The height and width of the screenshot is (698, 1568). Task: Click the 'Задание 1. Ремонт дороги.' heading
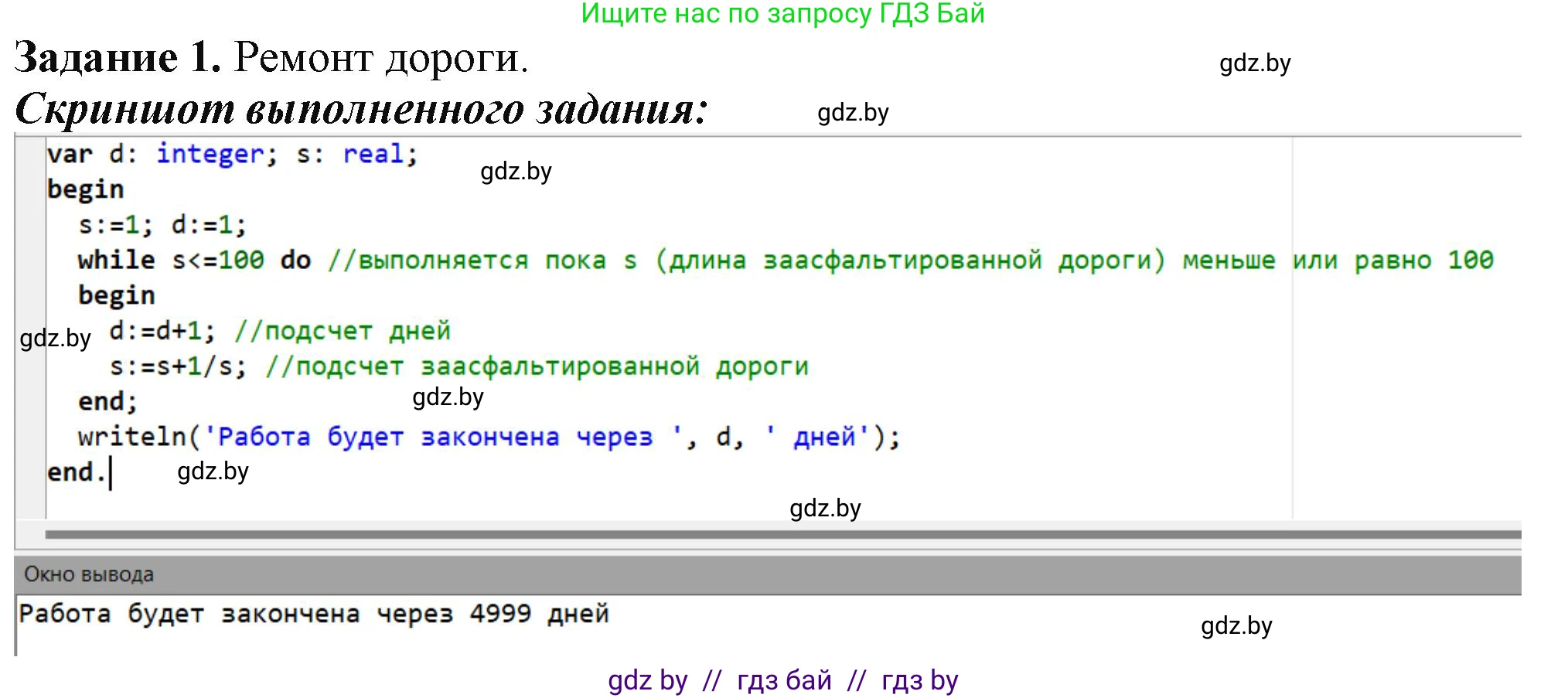coord(271,57)
